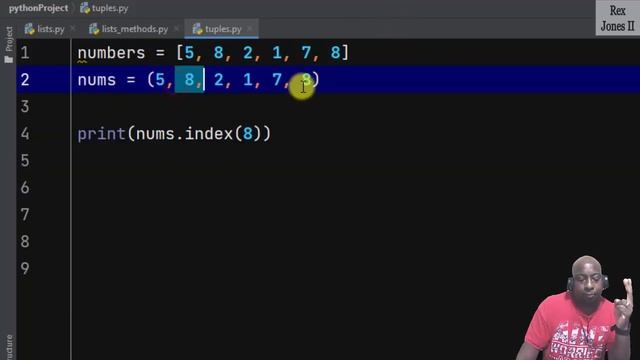Click line number 6 in the gutter
This screenshot has width=640, height=360.
click(25, 187)
